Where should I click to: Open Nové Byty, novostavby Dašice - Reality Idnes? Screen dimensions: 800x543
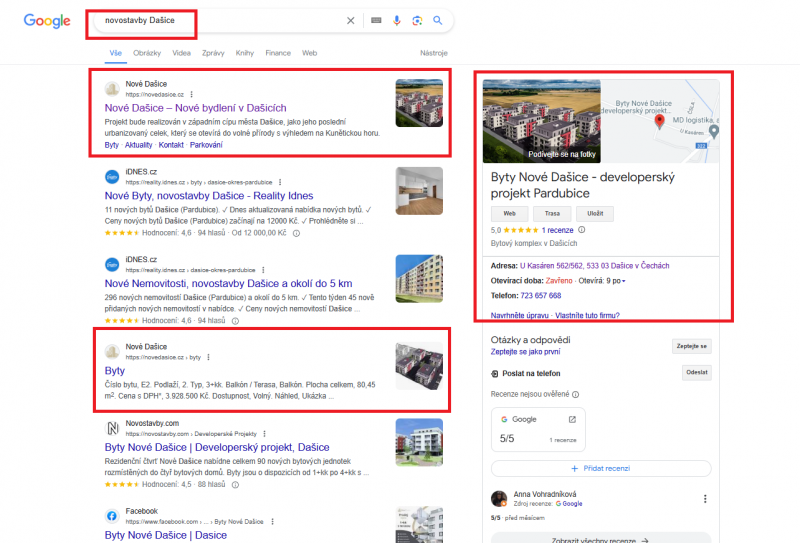click(x=209, y=195)
